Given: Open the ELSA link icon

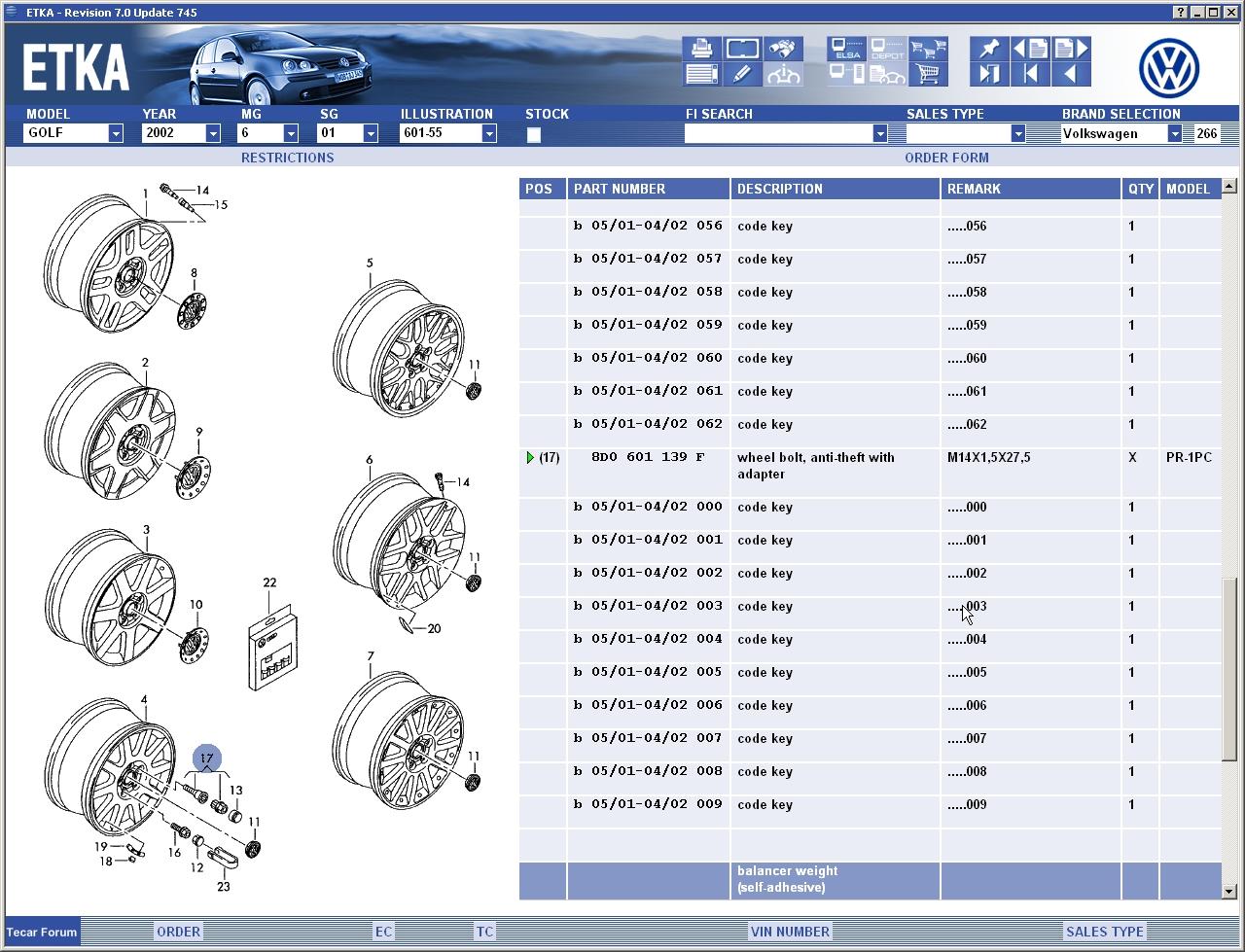Looking at the screenshot, I should [x=846, y=49].
